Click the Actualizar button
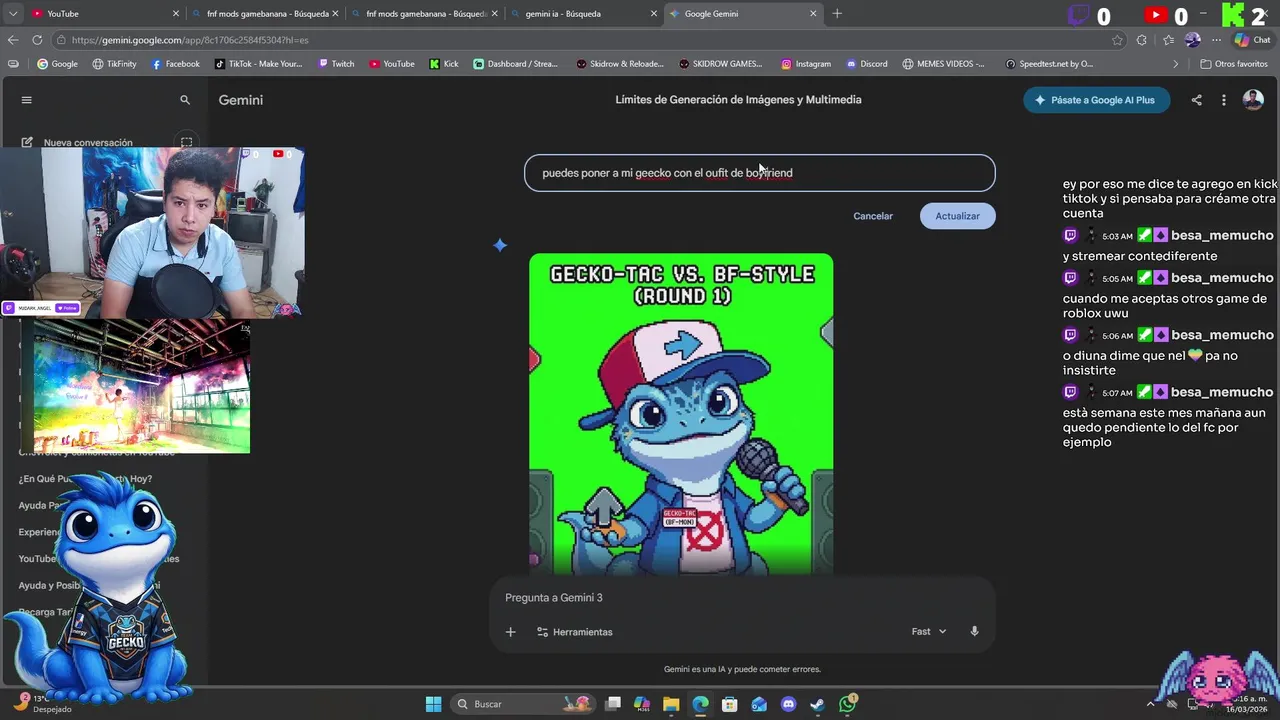Viewport: 1280px width, 720px height. point(957,216)
